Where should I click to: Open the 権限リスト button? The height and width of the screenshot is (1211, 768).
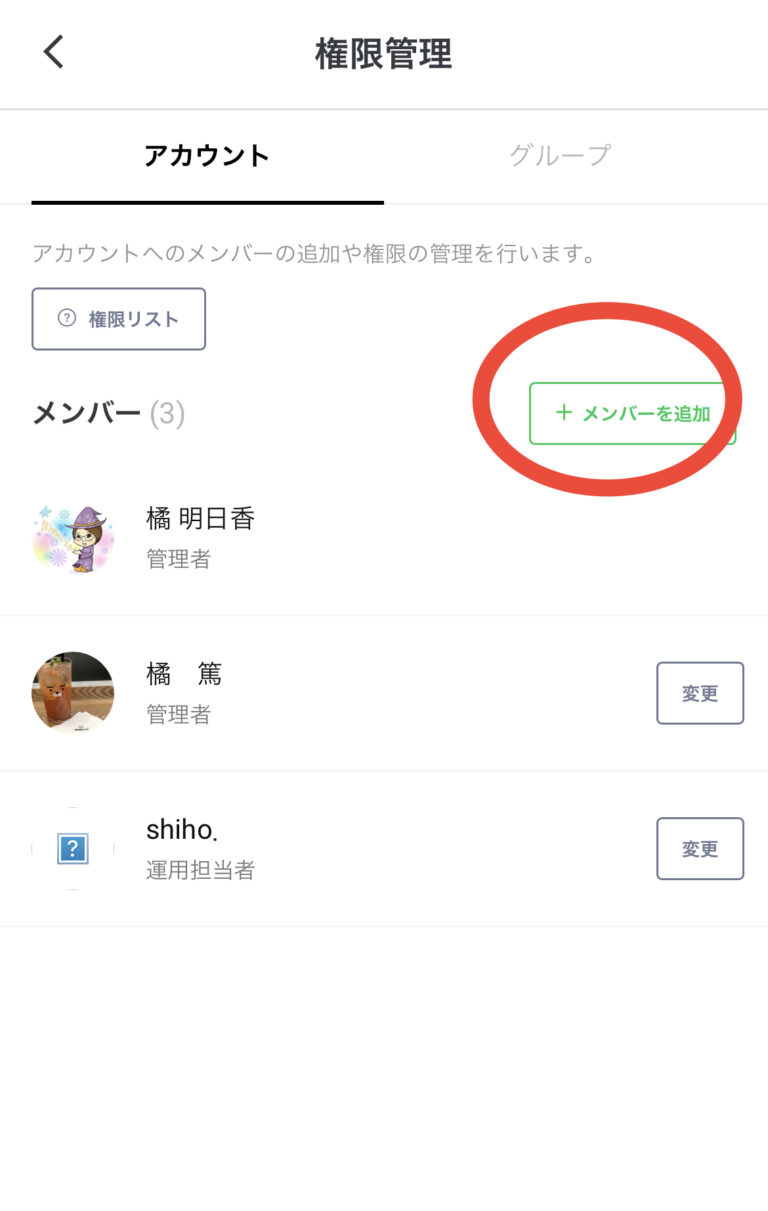pyautogui.click(x=119, y=319)
